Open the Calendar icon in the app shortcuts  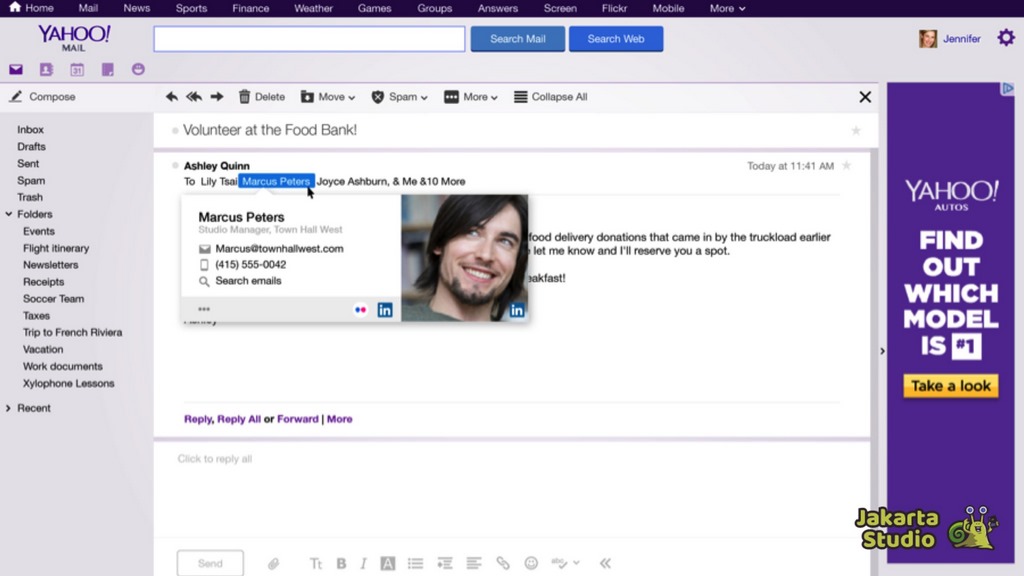point(77,69)
